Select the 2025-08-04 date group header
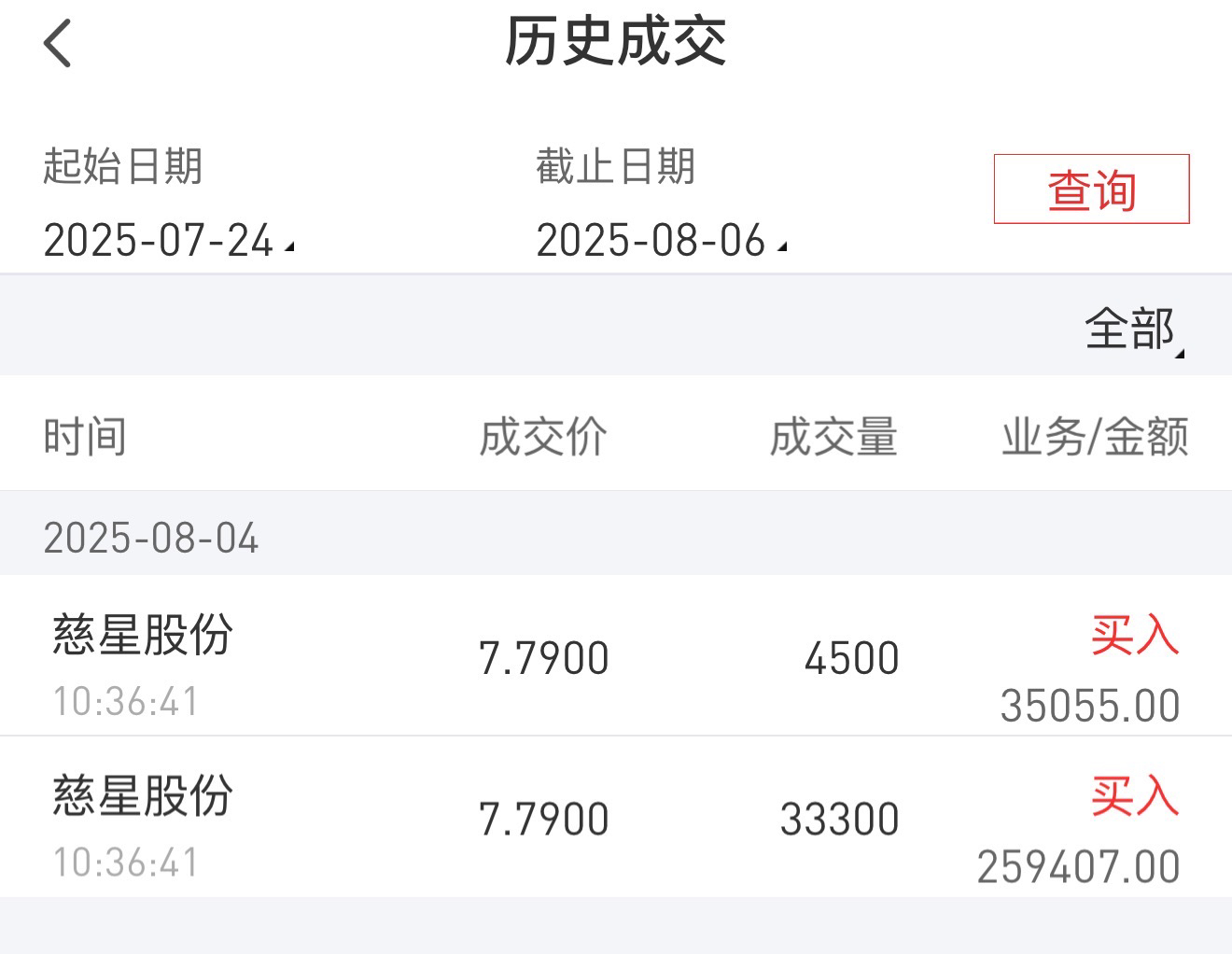Screen dimensions: 1232x954 coord(616,538)
